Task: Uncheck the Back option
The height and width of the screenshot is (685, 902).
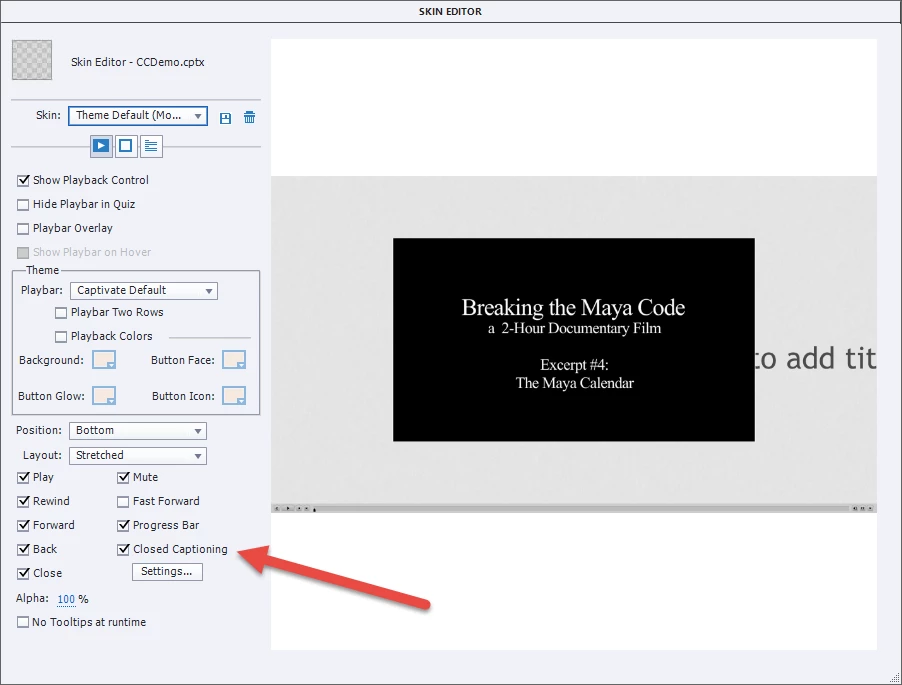Action: 24,550
